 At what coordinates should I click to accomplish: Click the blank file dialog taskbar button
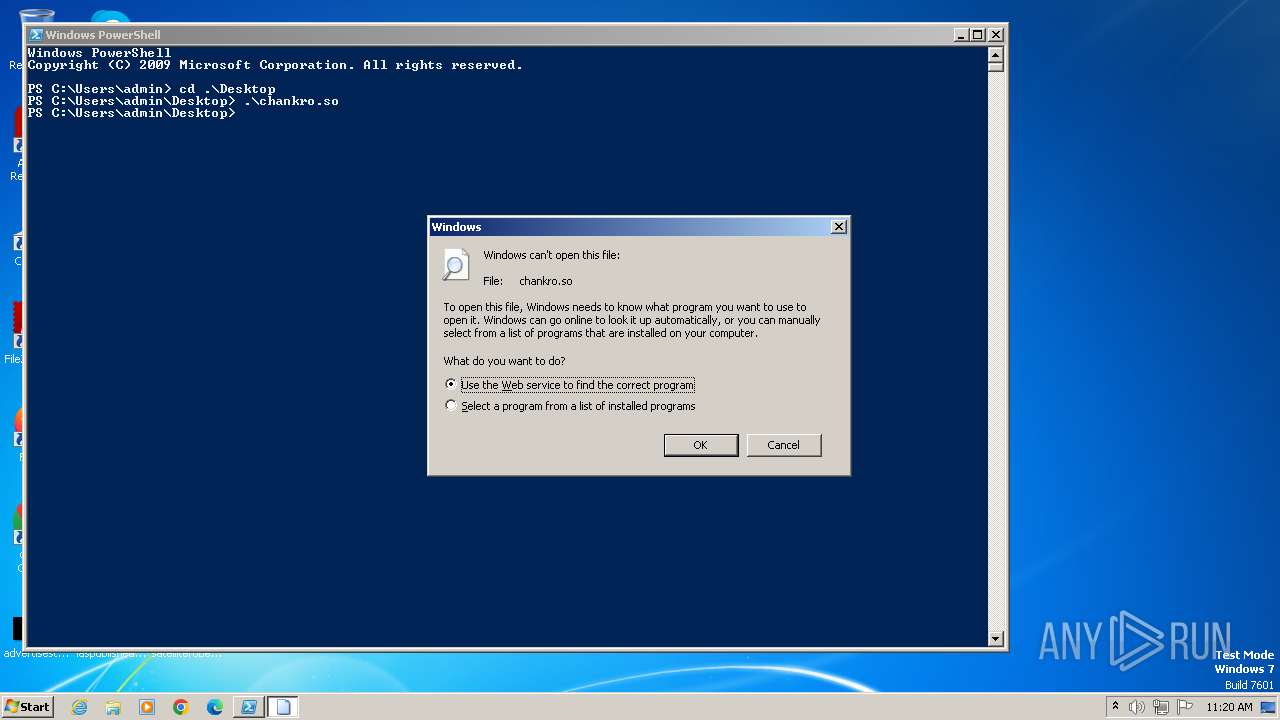click(283, 707)
